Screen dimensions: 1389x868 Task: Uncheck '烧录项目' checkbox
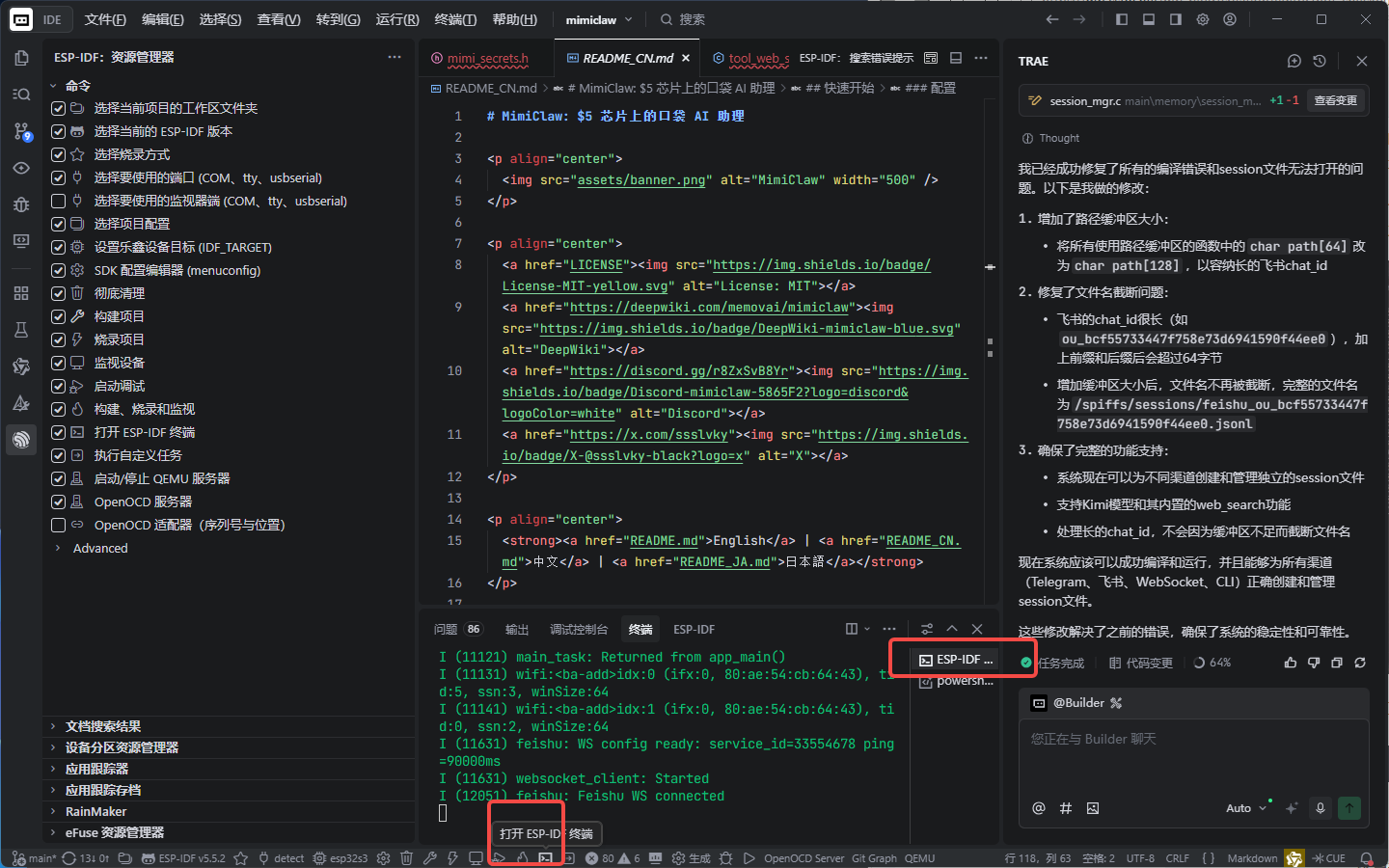click(58, 339)
